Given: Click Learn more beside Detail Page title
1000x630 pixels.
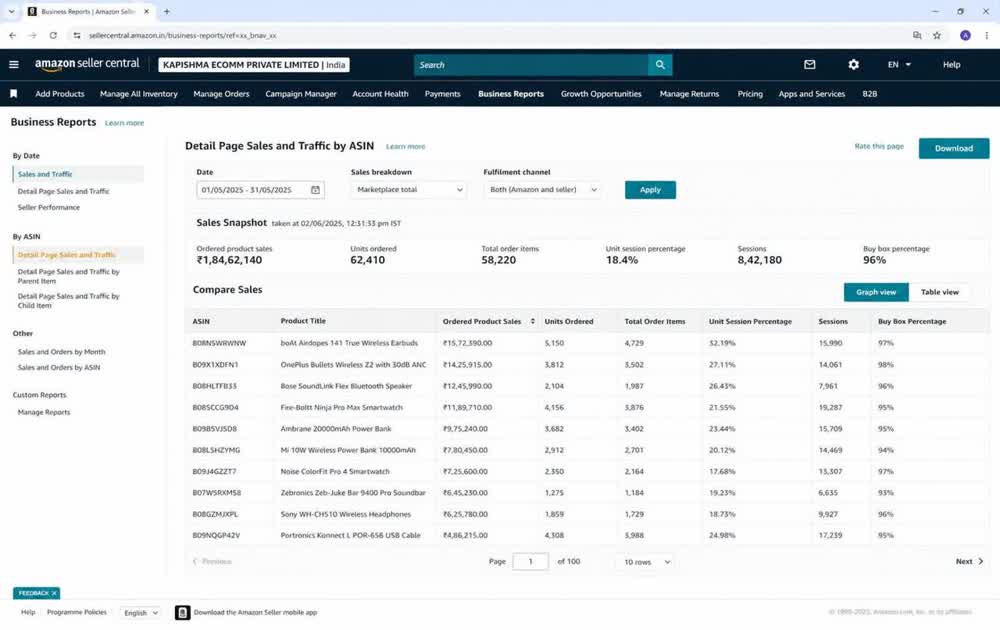Looking at the screenshot, I should point(406,147).
